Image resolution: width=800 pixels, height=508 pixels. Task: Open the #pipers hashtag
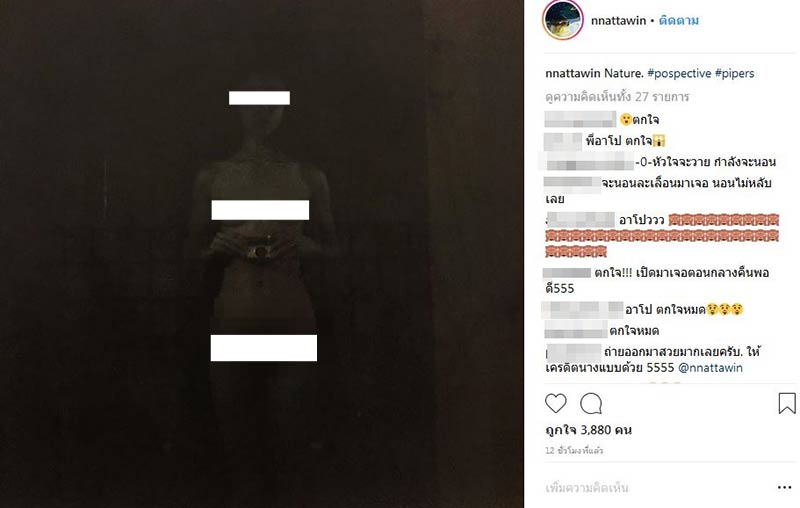[x=734, y=73]
